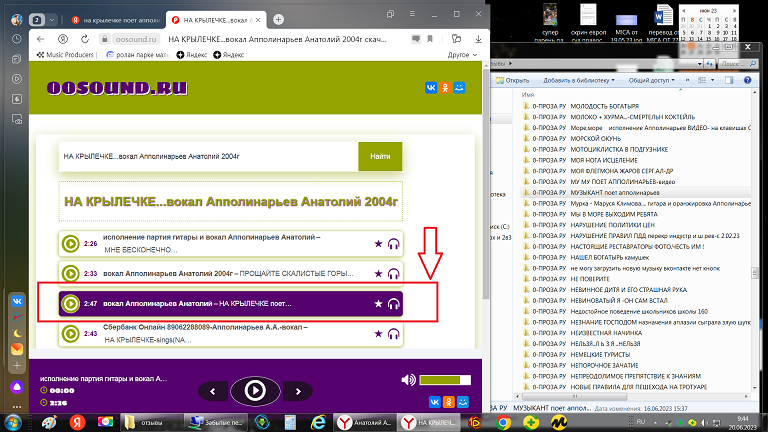
Task: Switch to 'на крылечке поет апполи' tab
Action: tap(116, 20)
